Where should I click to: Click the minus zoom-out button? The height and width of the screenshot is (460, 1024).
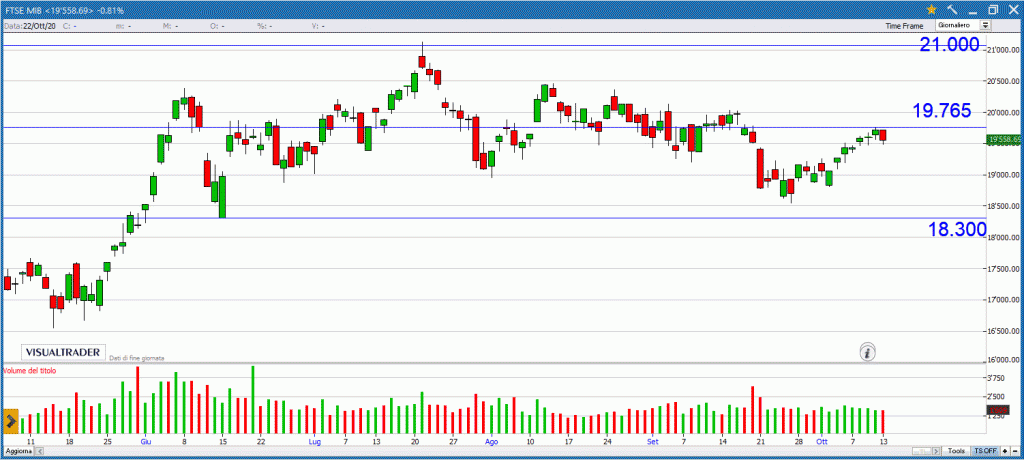tap(1015, 451)
